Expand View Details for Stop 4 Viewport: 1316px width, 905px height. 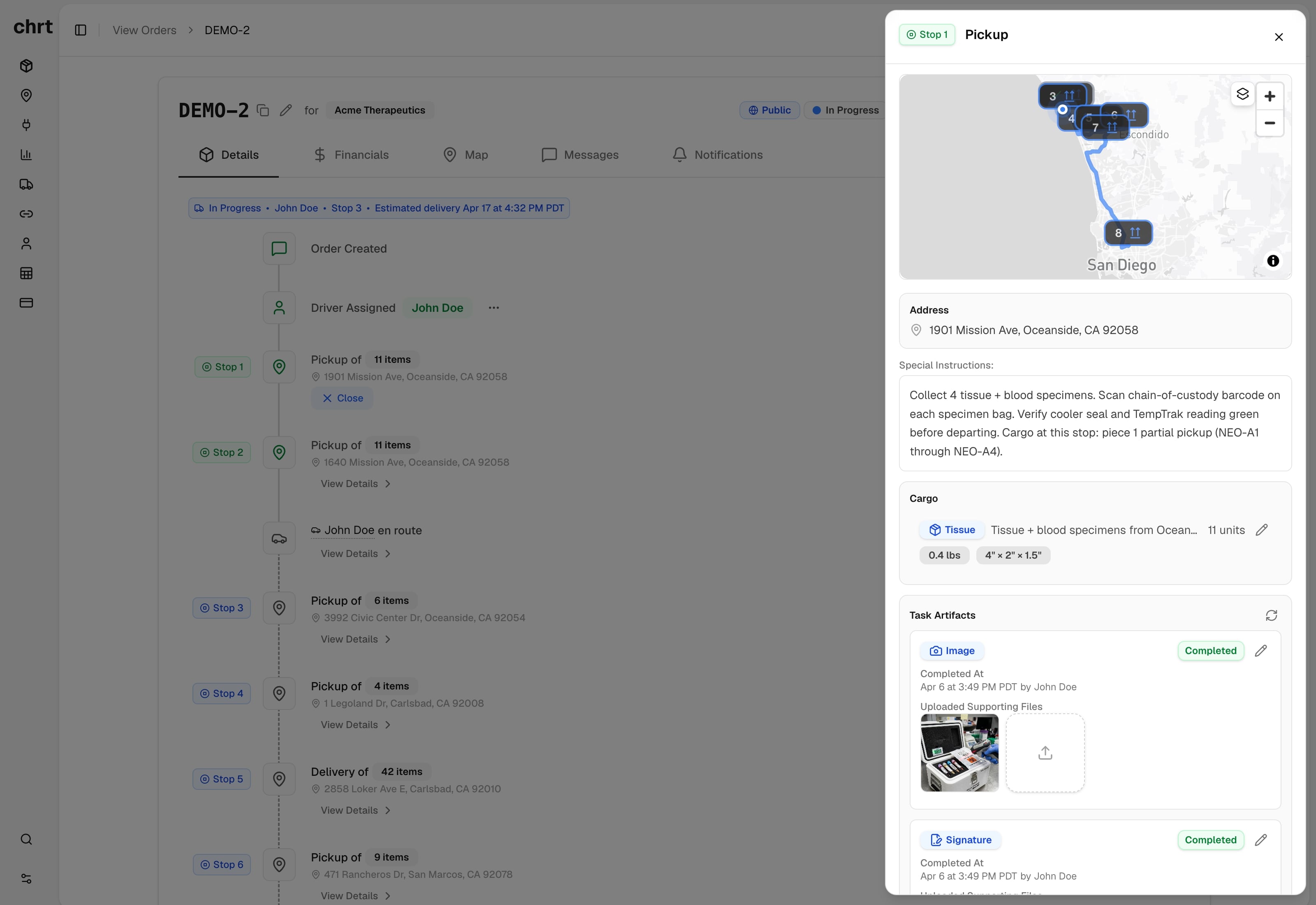355,725
